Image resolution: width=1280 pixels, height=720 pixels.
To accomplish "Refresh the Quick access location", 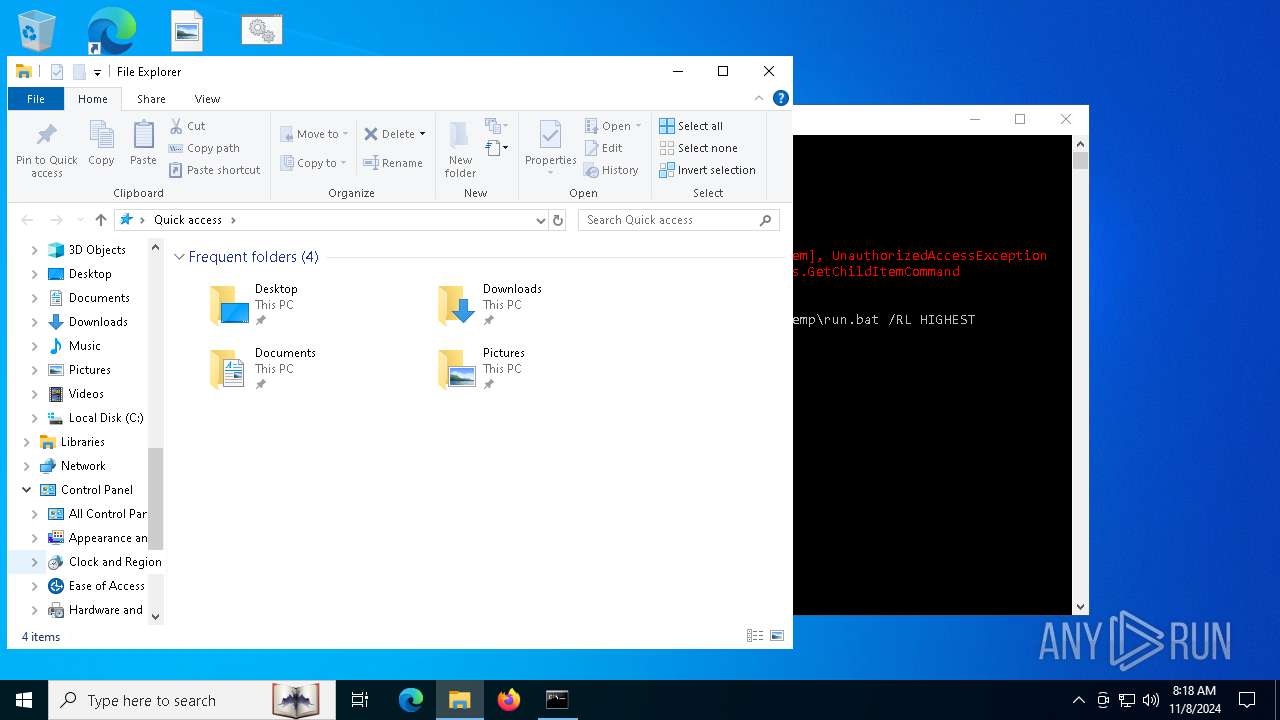I will (x=558, y=220).
